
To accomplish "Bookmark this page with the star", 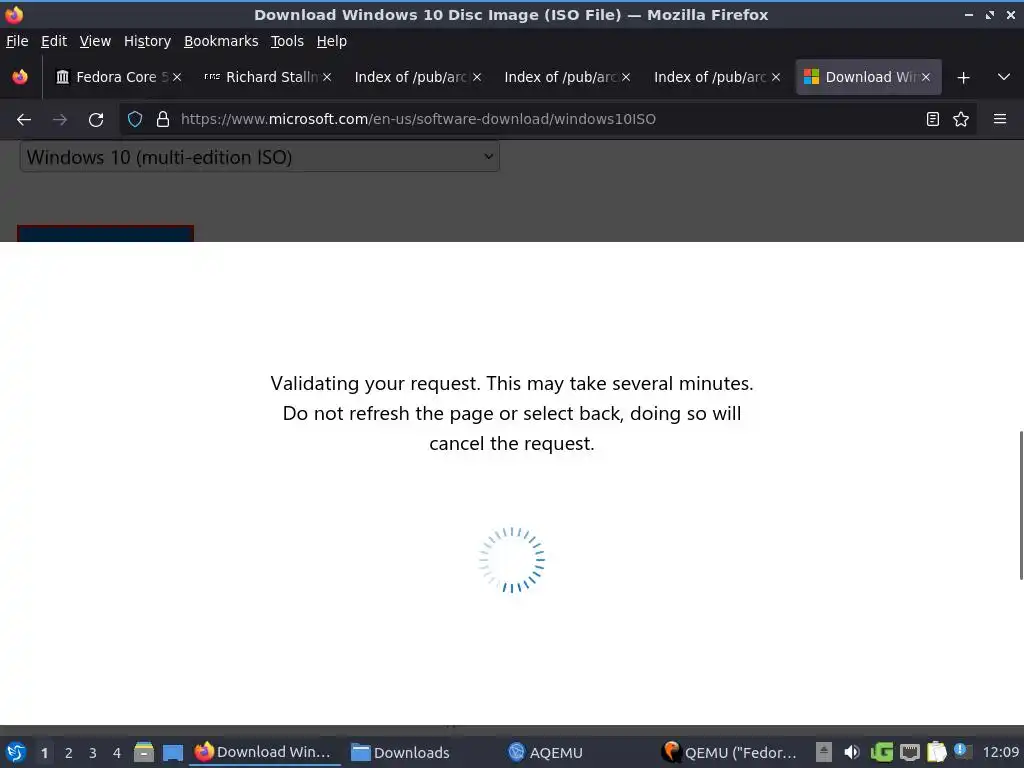I will pos(961,119).
